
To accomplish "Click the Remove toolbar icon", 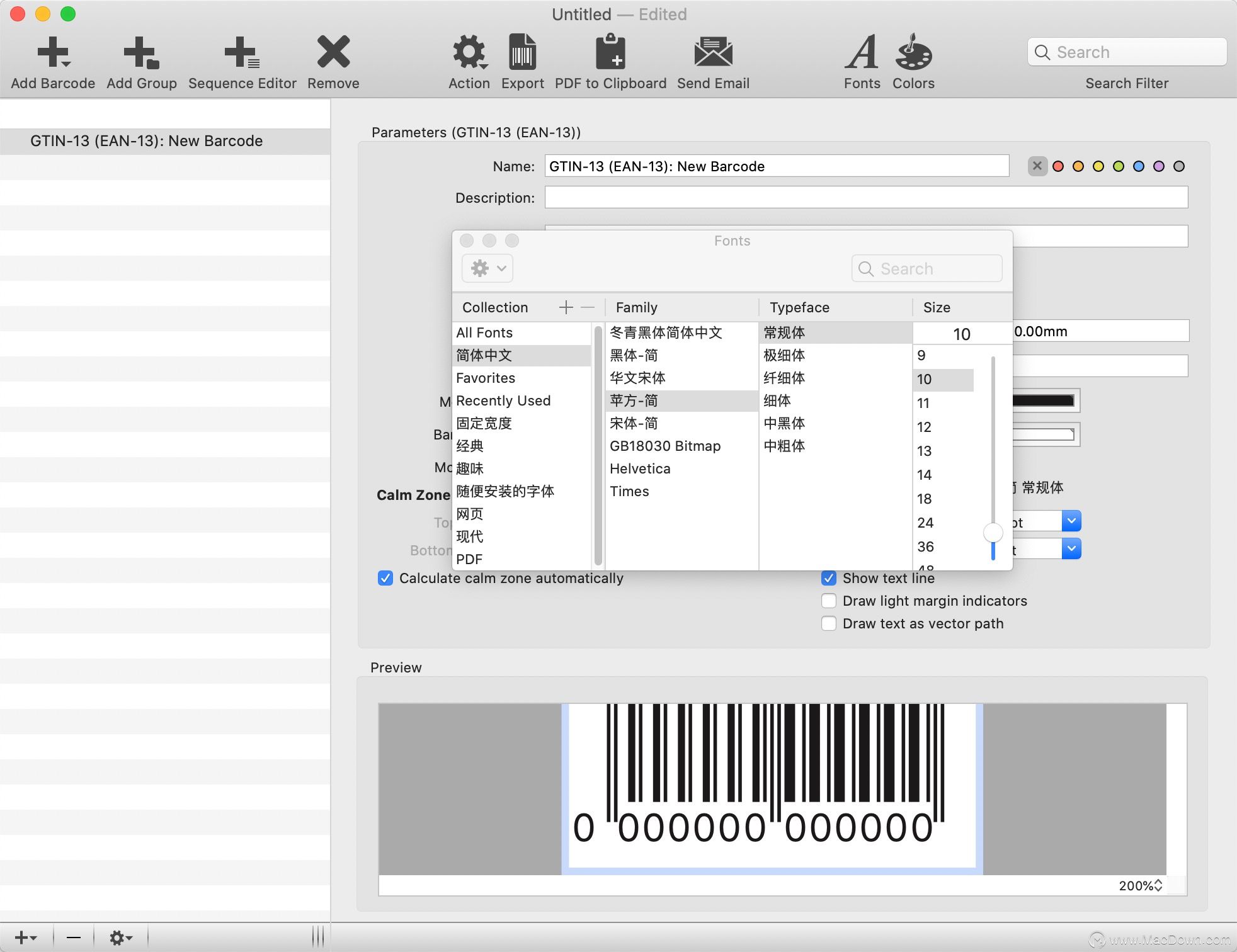I will (333, 52).
